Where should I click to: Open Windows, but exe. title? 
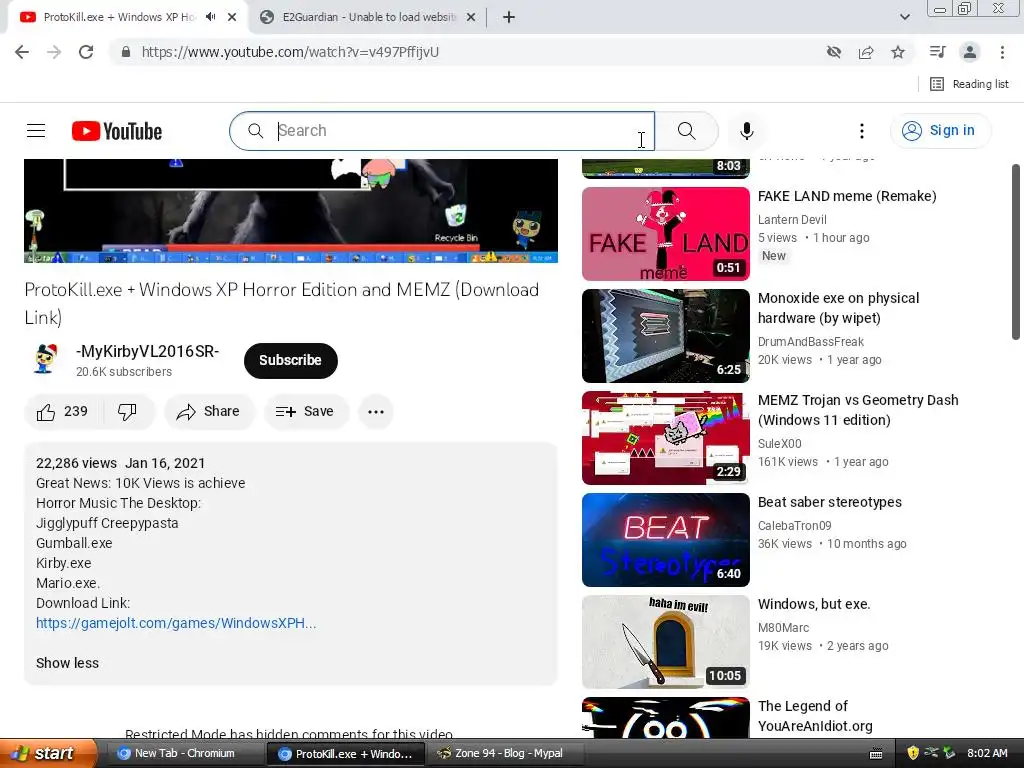point(814,603)
